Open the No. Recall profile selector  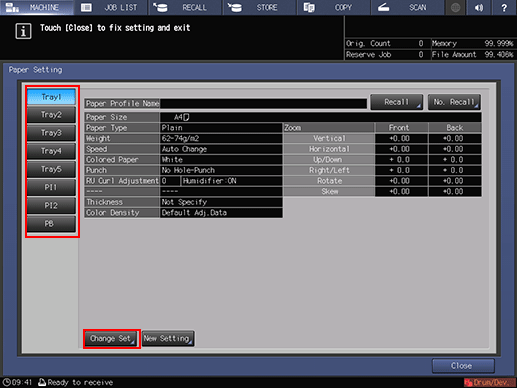click(x=454, y=102)
